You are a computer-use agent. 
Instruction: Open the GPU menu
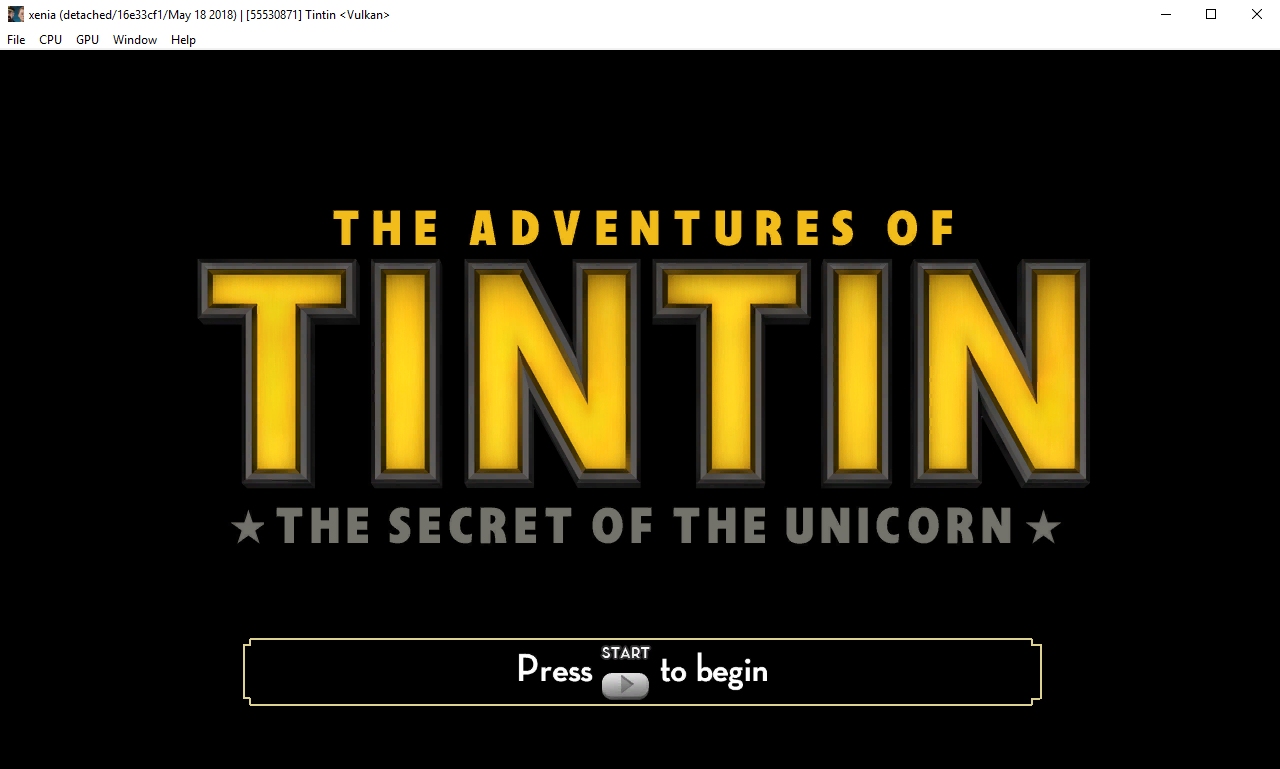coord(86,39)
